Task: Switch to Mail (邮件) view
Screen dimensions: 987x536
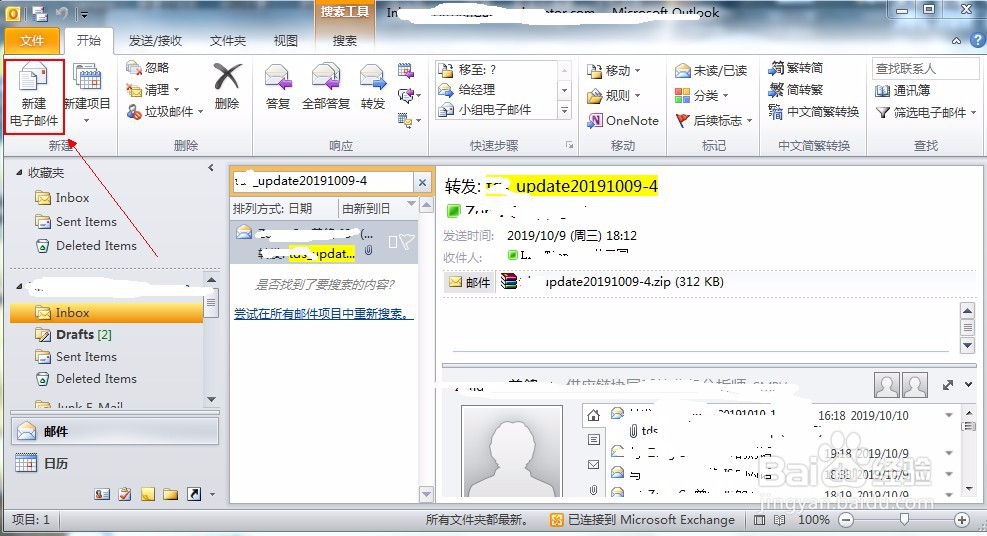Action: tap(115, 432)
